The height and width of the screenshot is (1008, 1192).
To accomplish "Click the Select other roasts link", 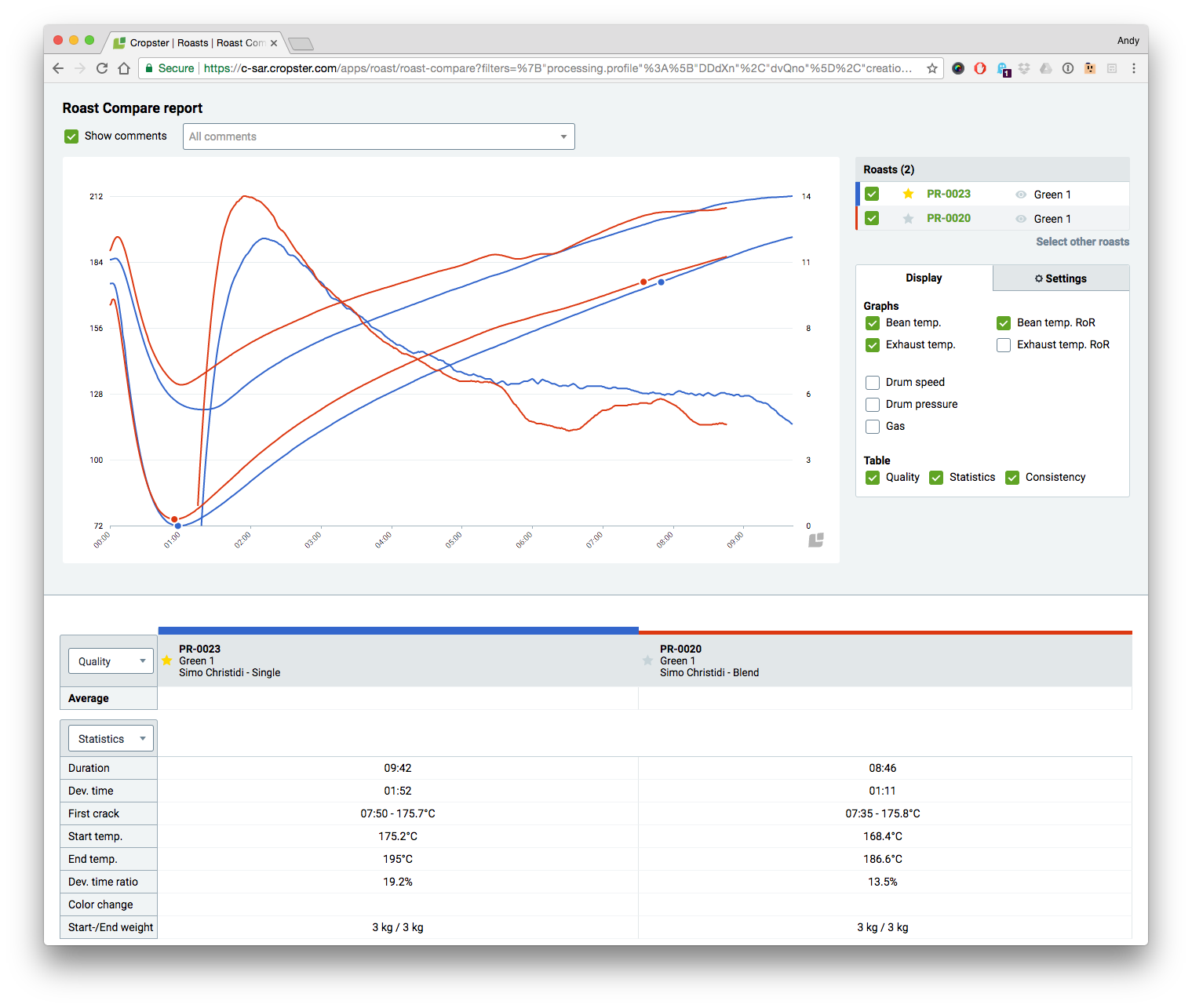I will point(1082,242).
